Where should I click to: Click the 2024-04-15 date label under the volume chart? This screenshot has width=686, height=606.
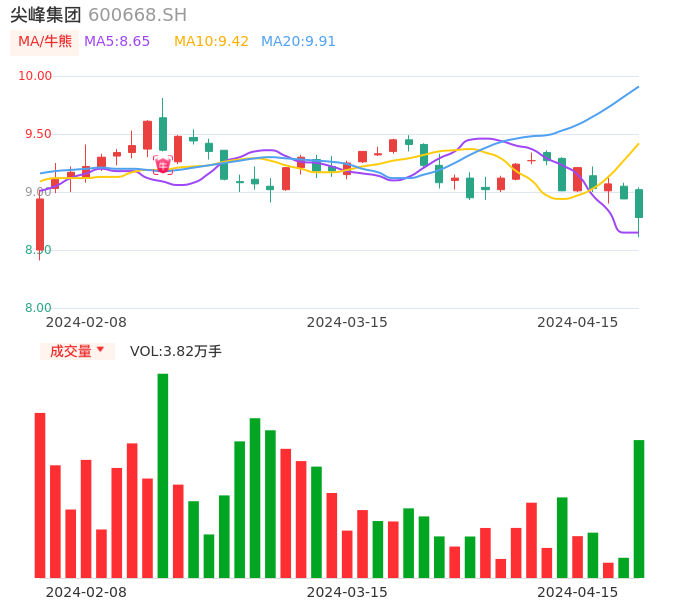(578, 591)
